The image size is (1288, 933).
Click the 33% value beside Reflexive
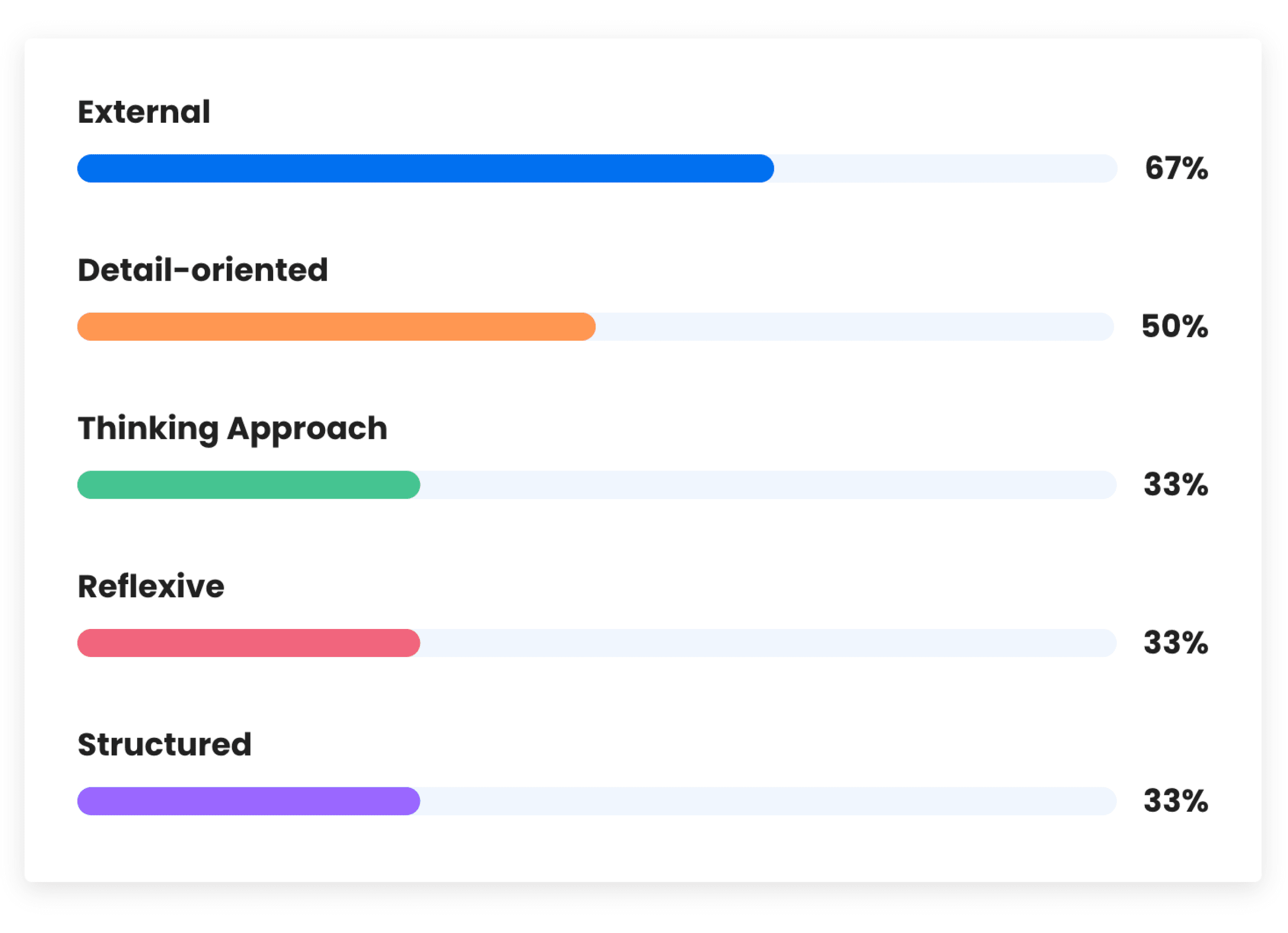pos(1175,643)
